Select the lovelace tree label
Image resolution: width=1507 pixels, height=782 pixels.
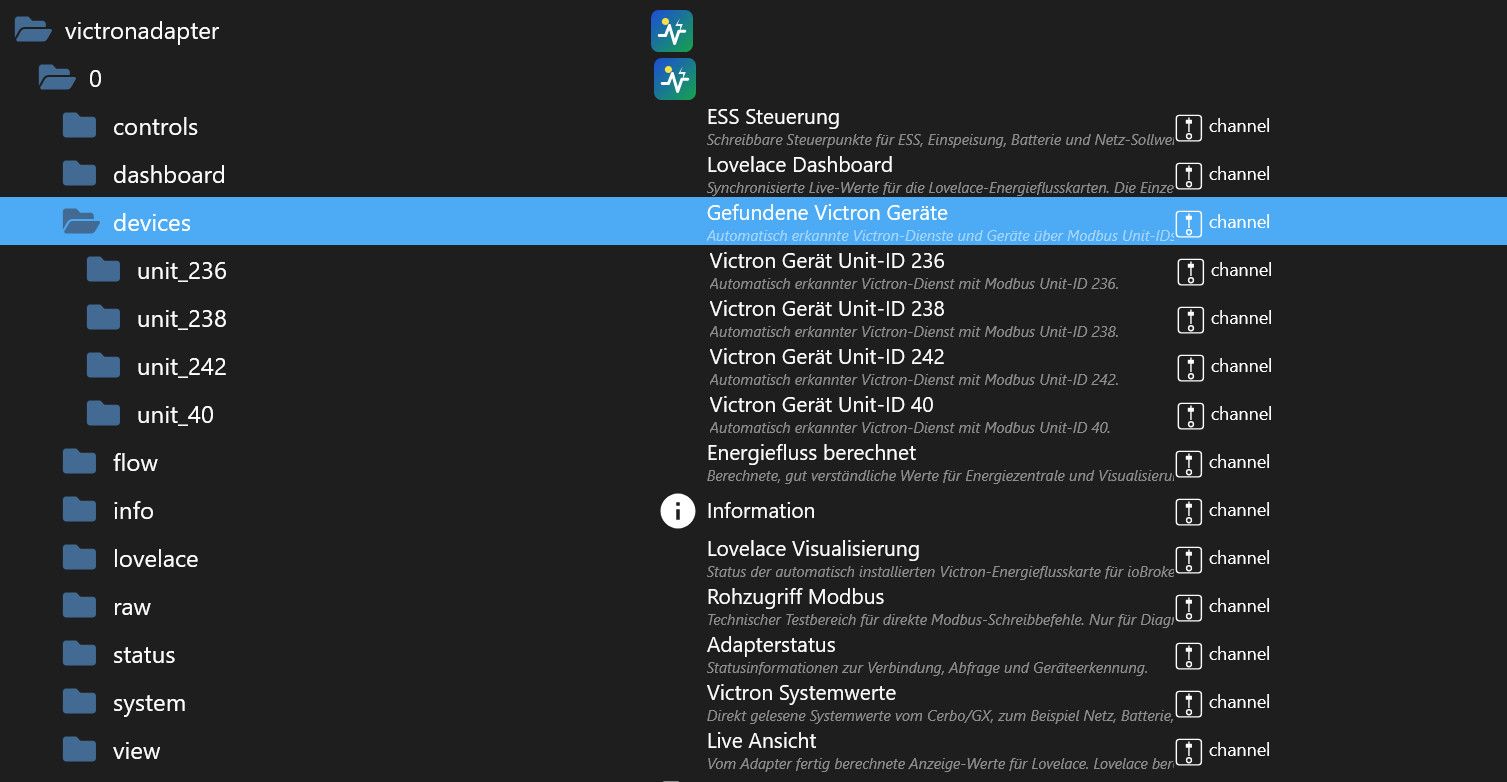tap(156, 559)
